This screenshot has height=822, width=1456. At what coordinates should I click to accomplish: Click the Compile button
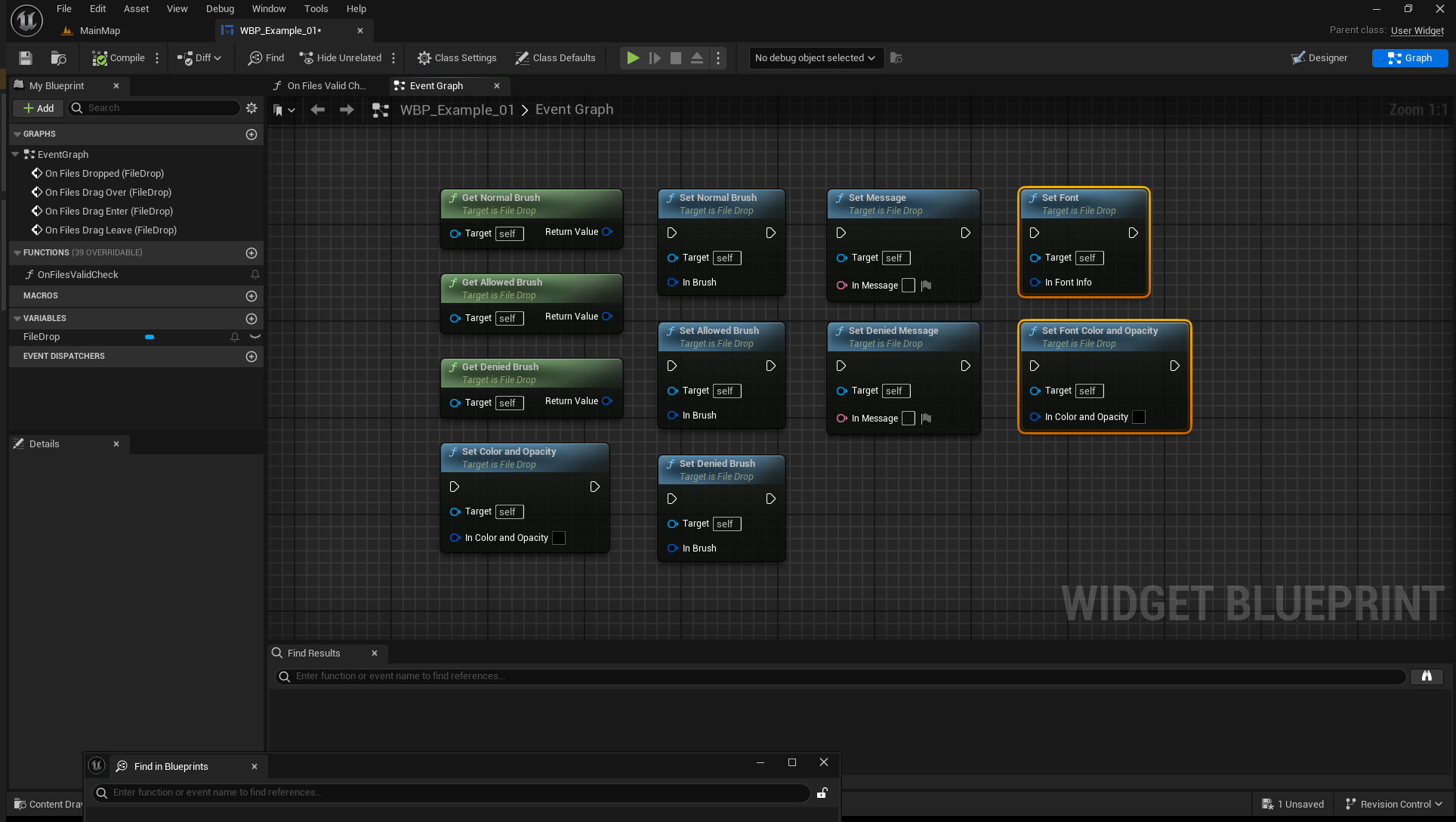pos(119,58)
